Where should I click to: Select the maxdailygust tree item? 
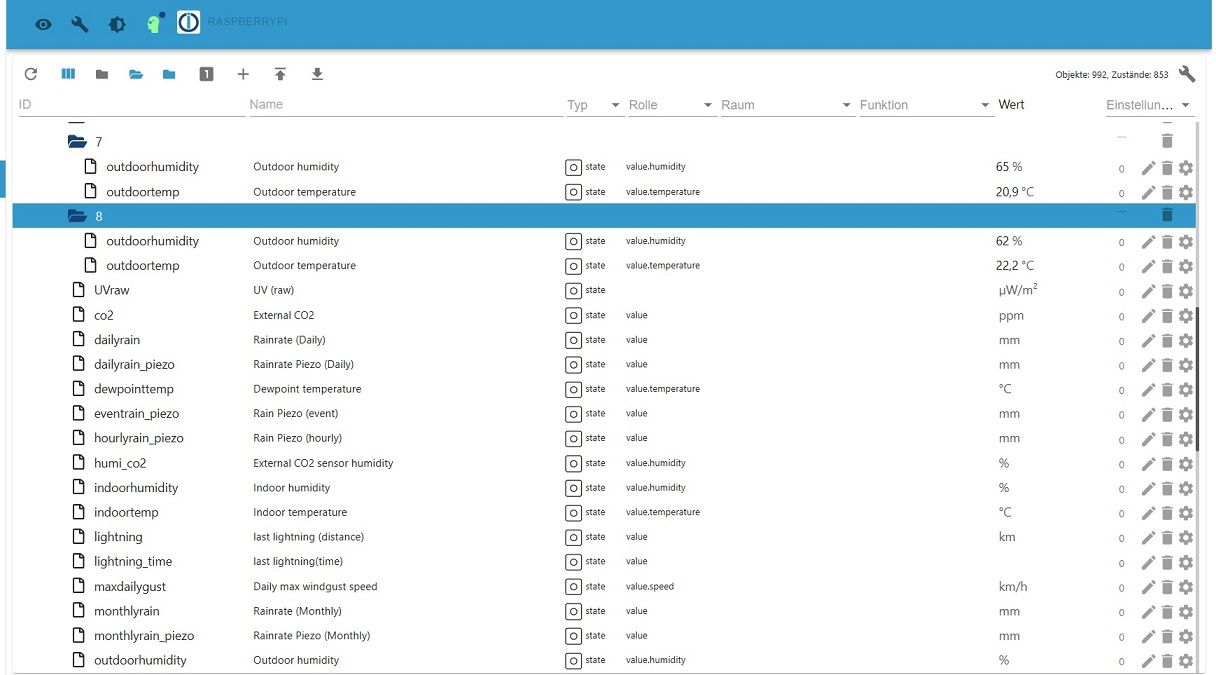[131, 586]
